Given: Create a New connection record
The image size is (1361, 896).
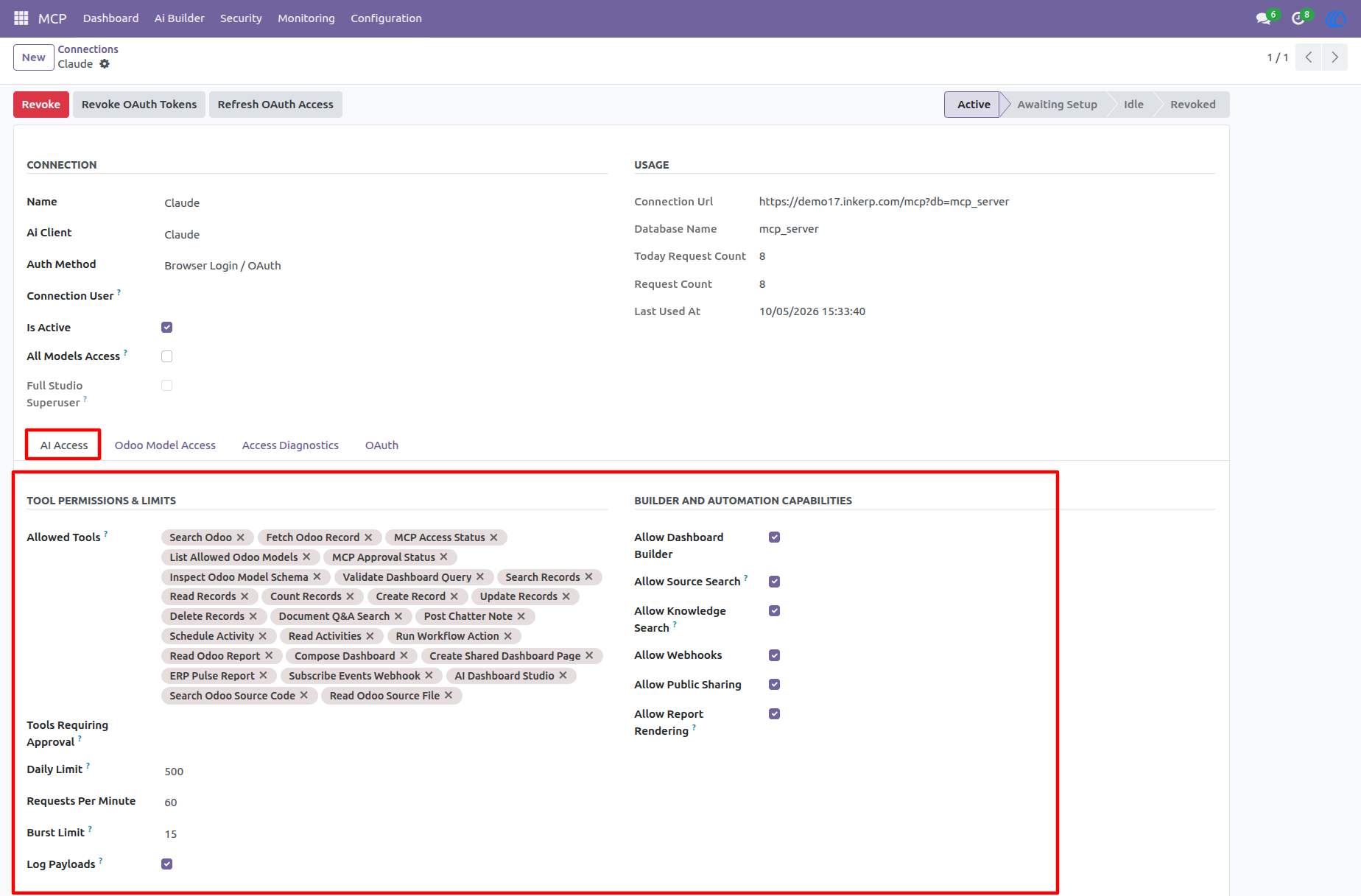Looking at the screenshot, I should click(33, 57).
